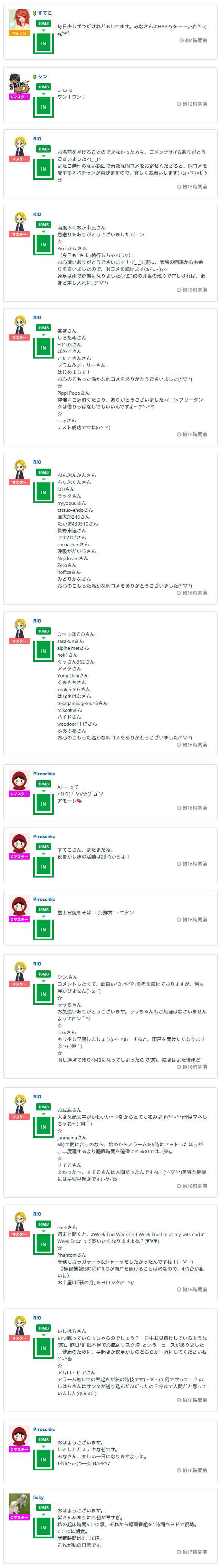Click the clock icon next to 約12時間前
221x1568 pixels.
coord(179,104)
